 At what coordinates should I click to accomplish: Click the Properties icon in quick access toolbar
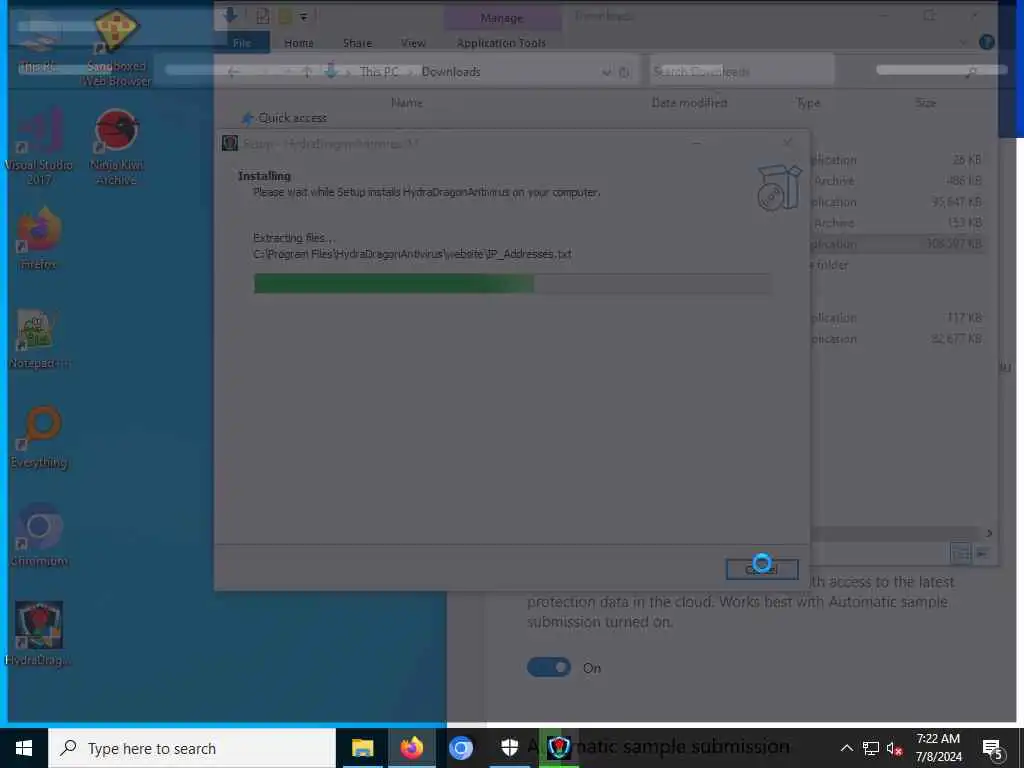click(x=263, y=16)
